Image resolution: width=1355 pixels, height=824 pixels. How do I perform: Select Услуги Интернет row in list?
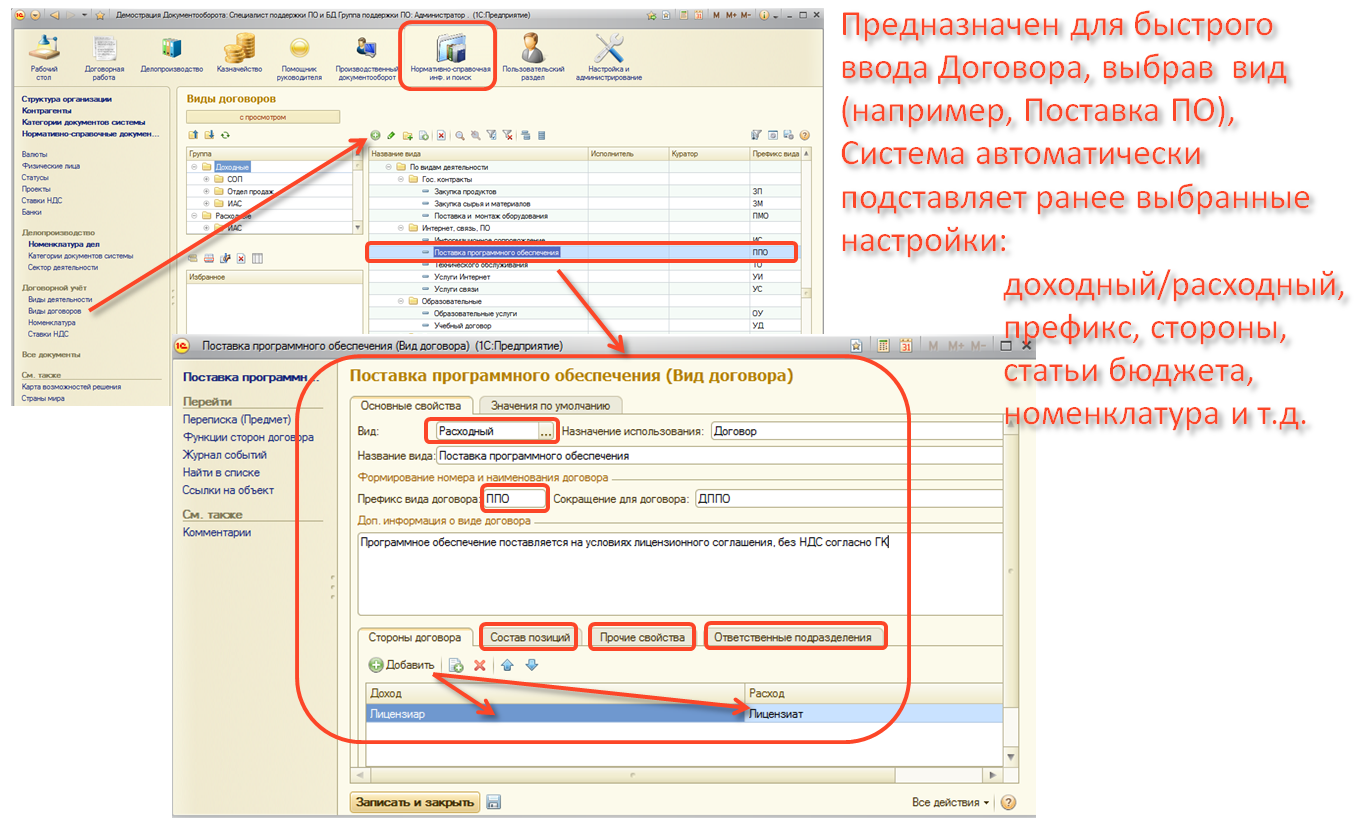461,276
